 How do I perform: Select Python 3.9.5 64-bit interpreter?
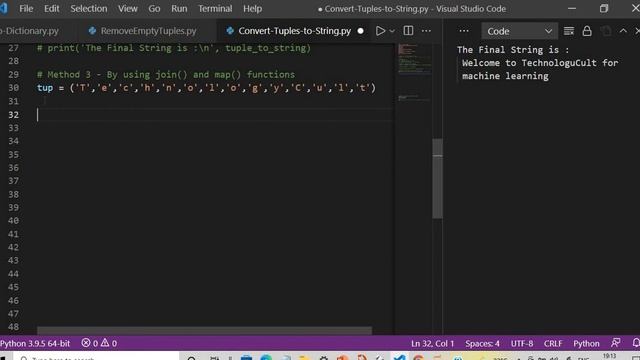coord(35,343)
